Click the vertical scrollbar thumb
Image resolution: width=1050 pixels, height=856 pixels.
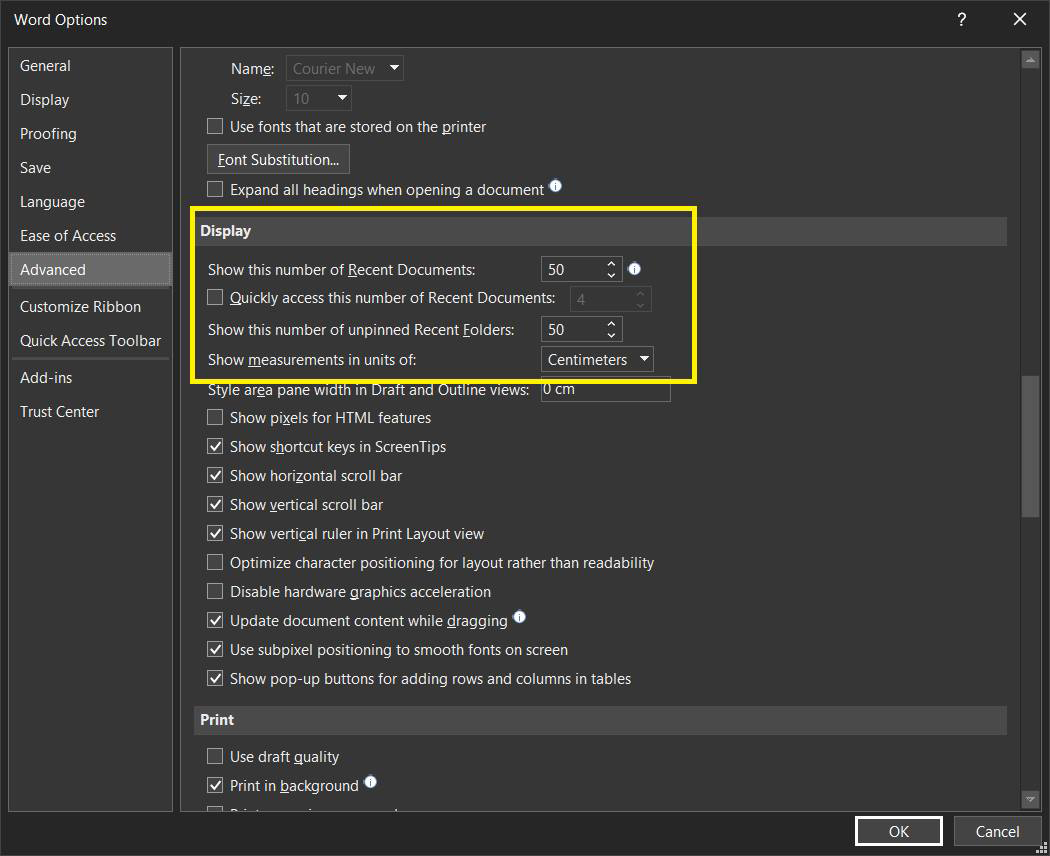(1030, 447)
